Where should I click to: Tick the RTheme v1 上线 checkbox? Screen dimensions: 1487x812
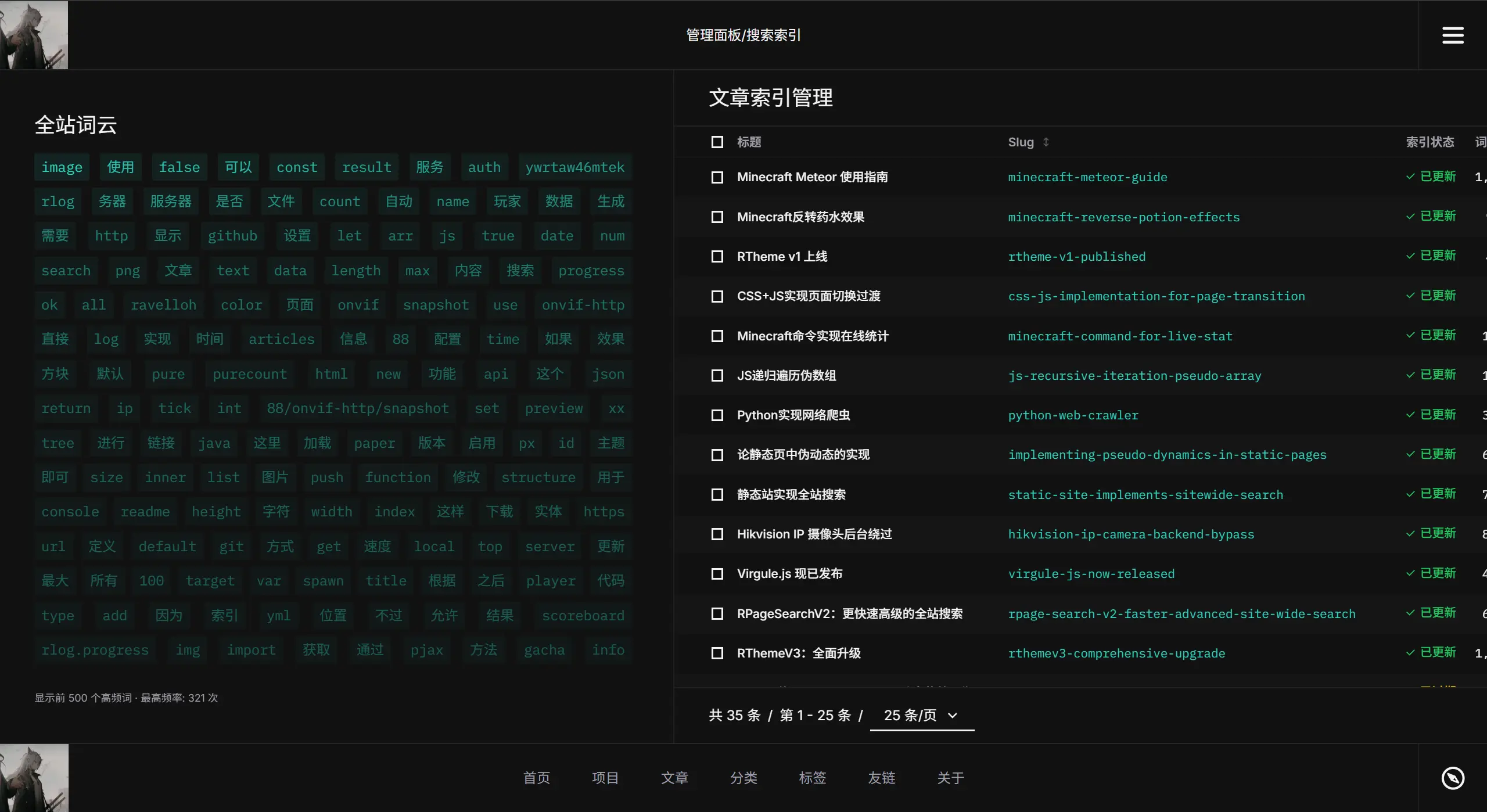pyautogui.click(x=717, y=257)
